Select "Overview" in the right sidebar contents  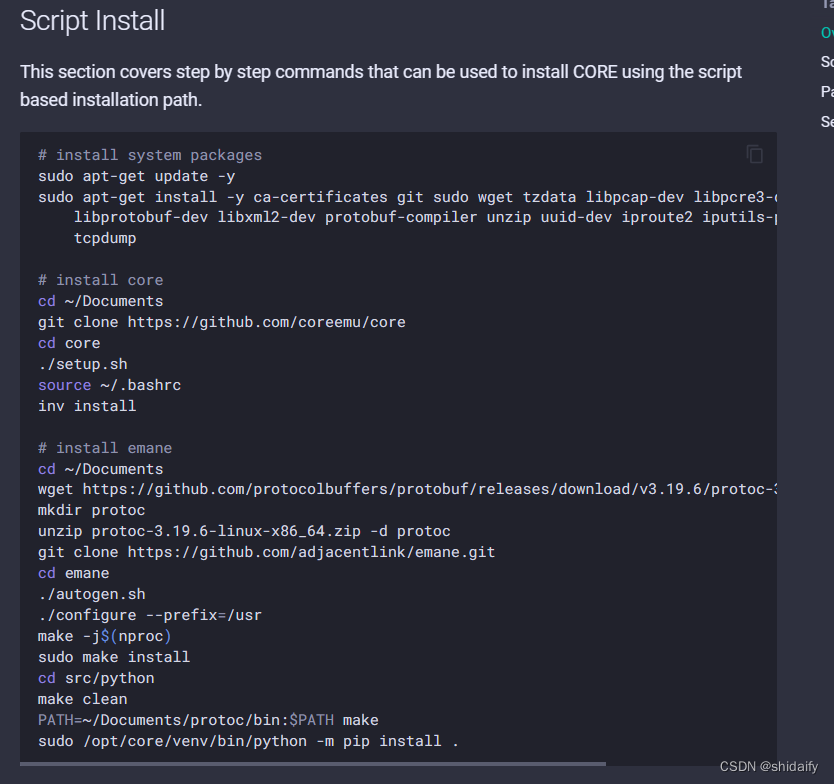[827, 32]
